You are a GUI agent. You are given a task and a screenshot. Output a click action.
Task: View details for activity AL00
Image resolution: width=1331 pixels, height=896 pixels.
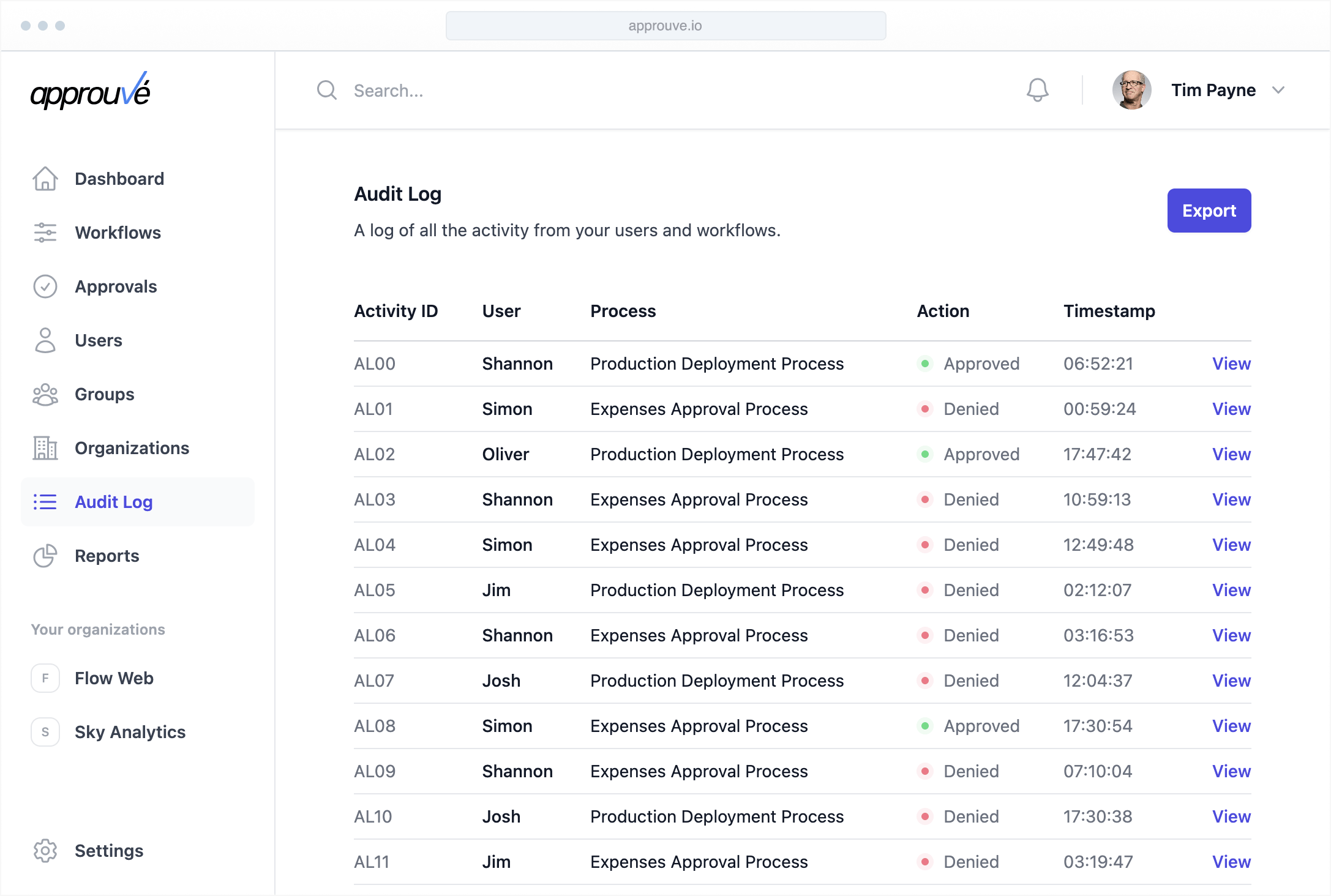click(1231, 364)
